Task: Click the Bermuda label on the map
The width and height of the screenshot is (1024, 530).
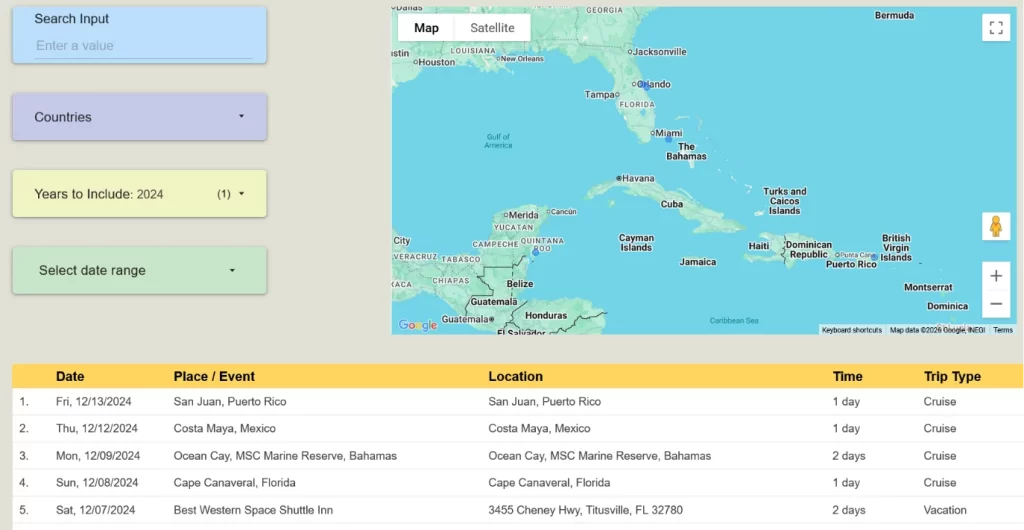Action: tap(895, 15)
